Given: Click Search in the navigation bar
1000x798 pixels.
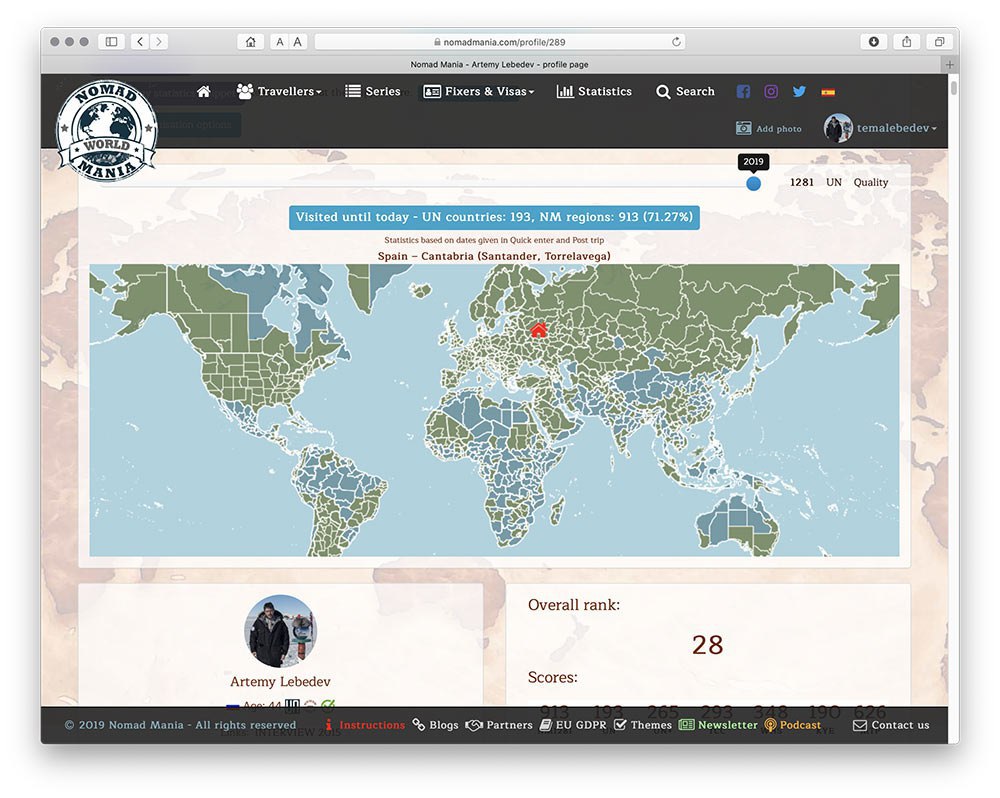Looking at the screenshot, I should 685,91.
